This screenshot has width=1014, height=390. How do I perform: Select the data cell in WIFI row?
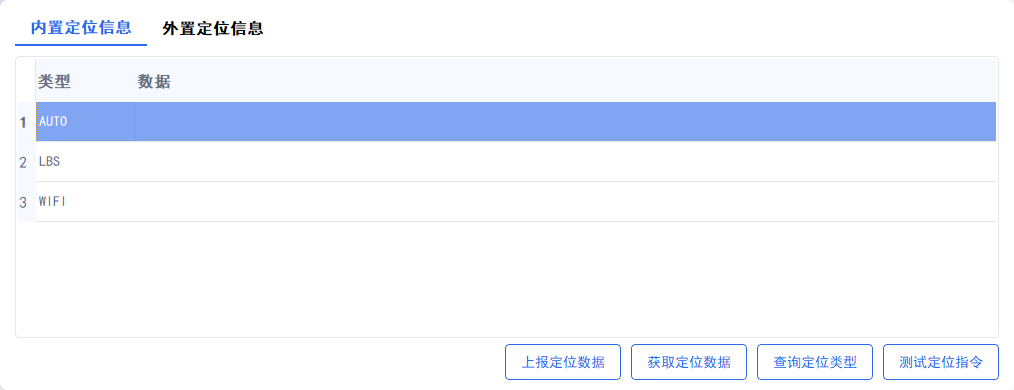click(x=566, y=202)
